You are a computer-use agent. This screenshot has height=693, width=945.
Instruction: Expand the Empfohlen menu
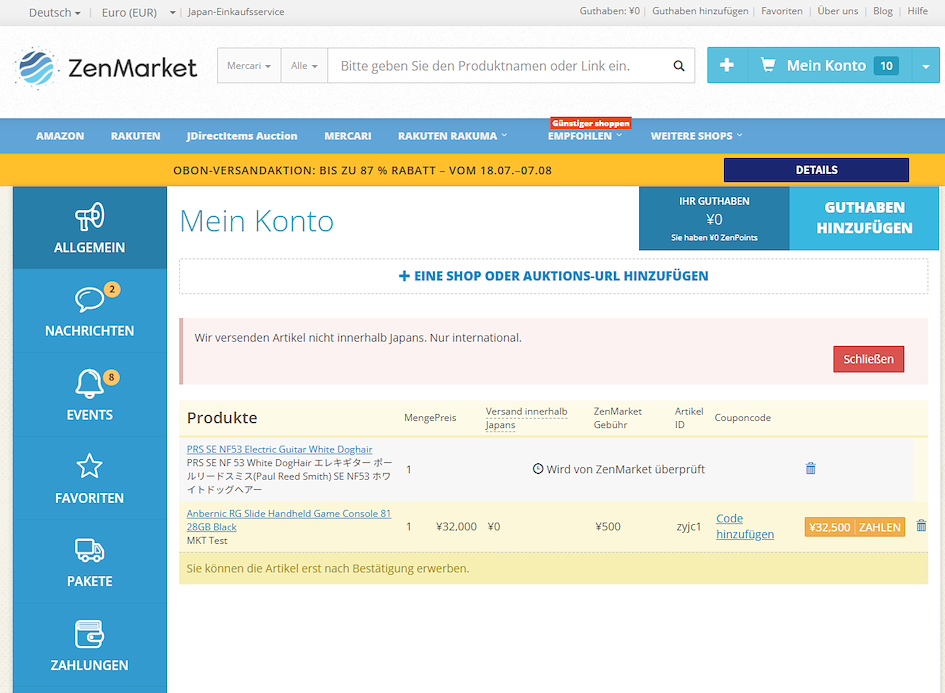click(584, 136)
